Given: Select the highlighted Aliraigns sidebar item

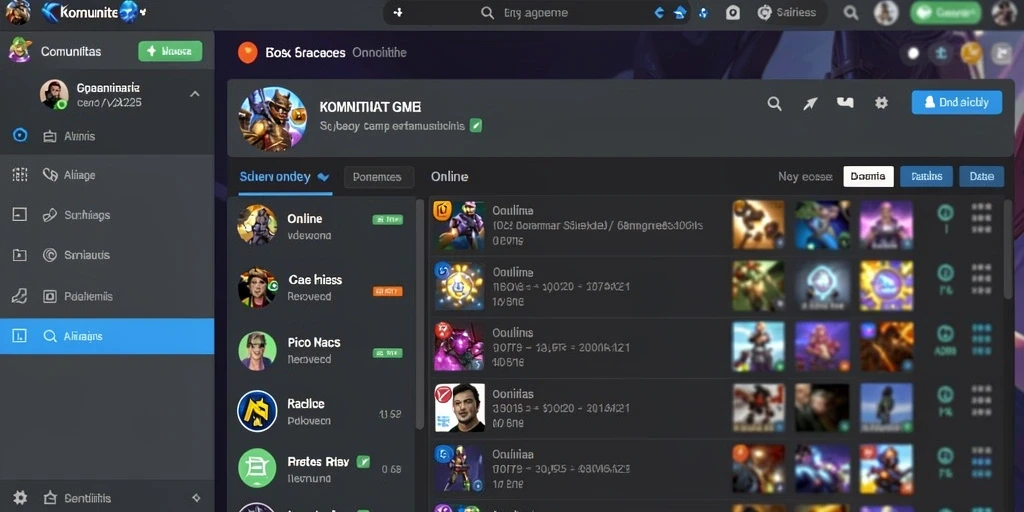Looking at the screenshot, I should point(107,336).
